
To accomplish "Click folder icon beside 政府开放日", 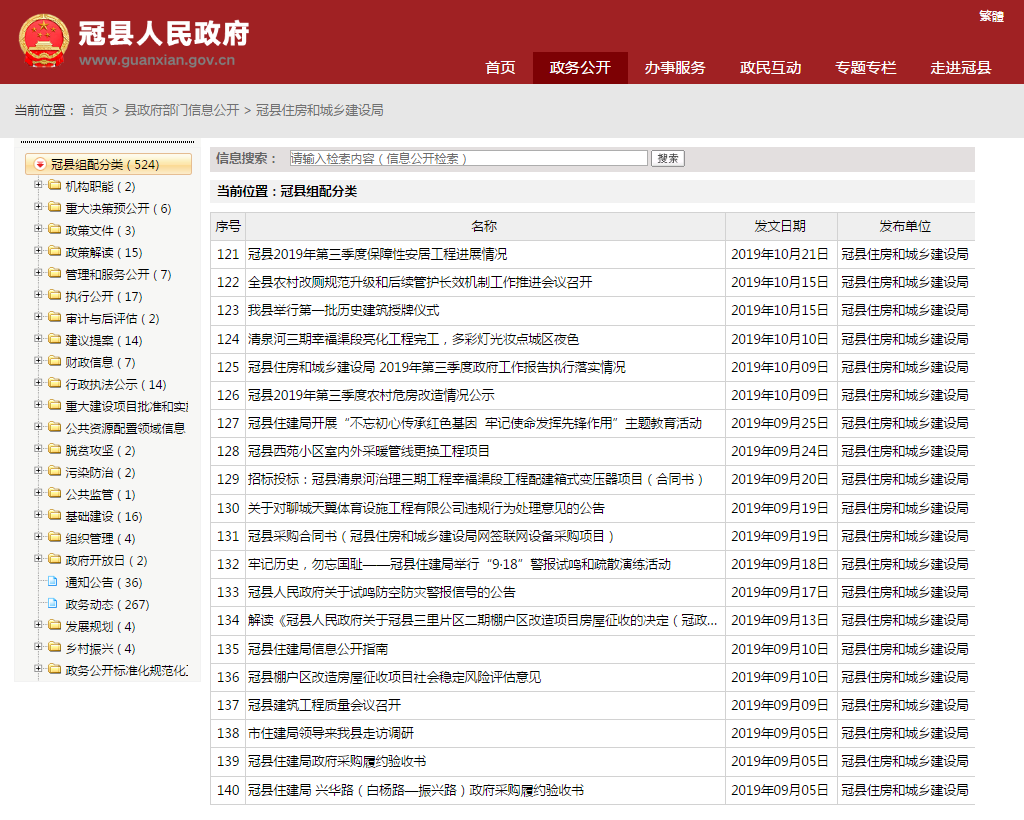I will click(x=55, y=560).
